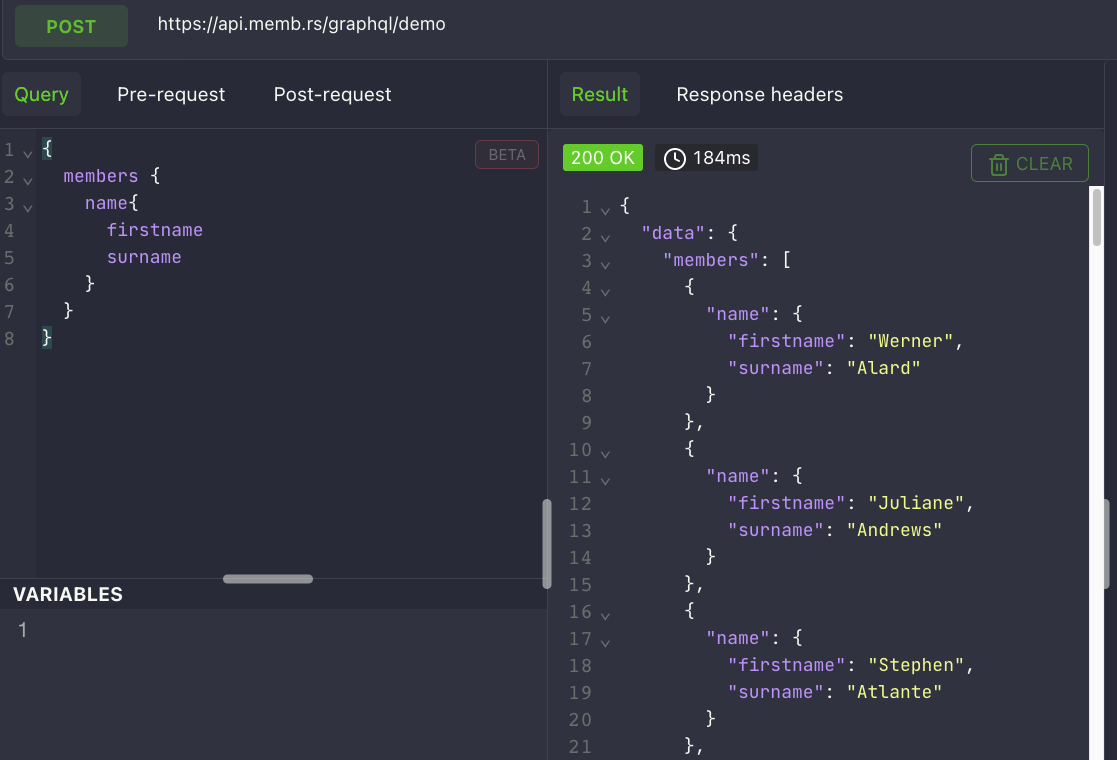Collapse "data" object on result line 2
This screenshot has height=760, width=1117.
(x=604, y=237)
